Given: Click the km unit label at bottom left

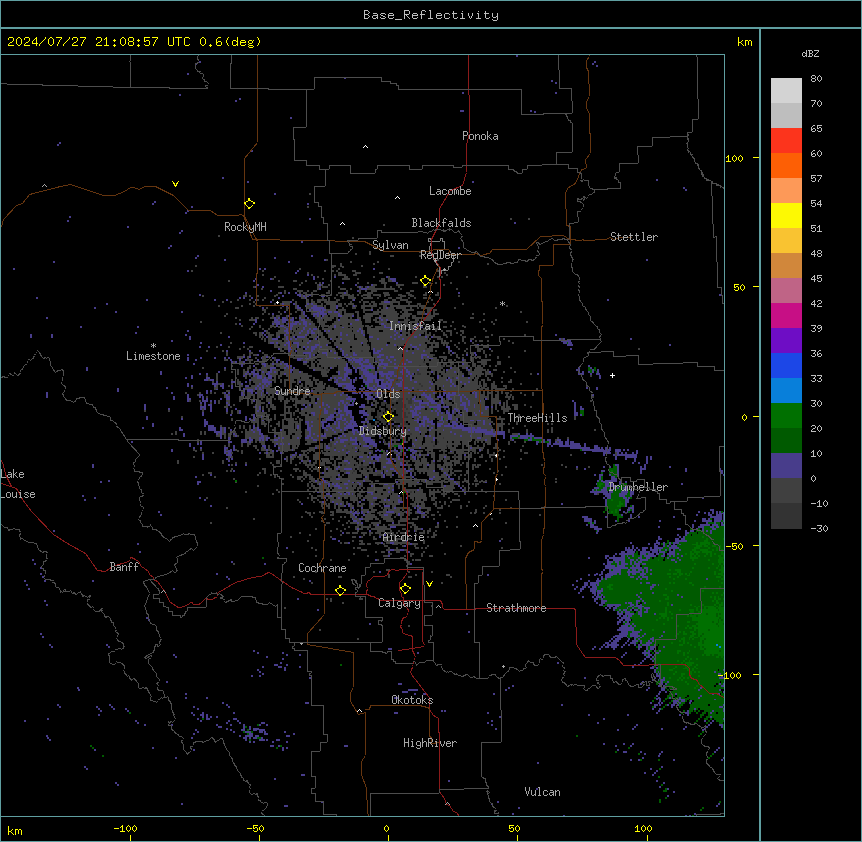Looking at the screenshot, I should coord(15,831).
